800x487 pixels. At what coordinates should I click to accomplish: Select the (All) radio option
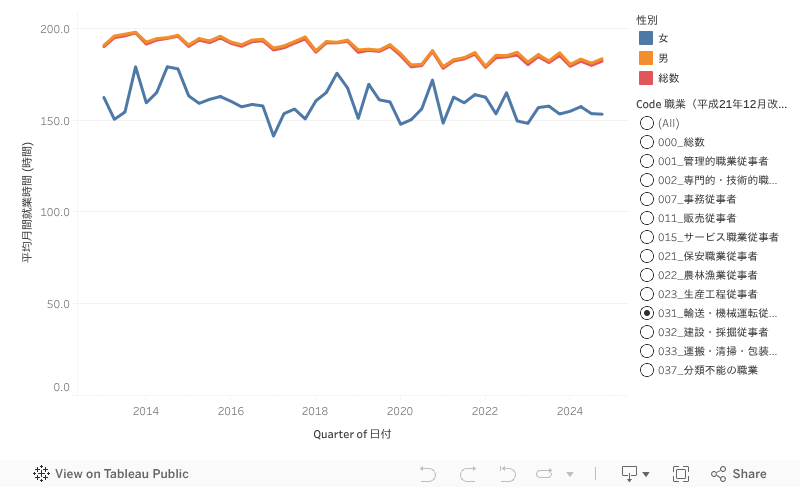[647, 122]
